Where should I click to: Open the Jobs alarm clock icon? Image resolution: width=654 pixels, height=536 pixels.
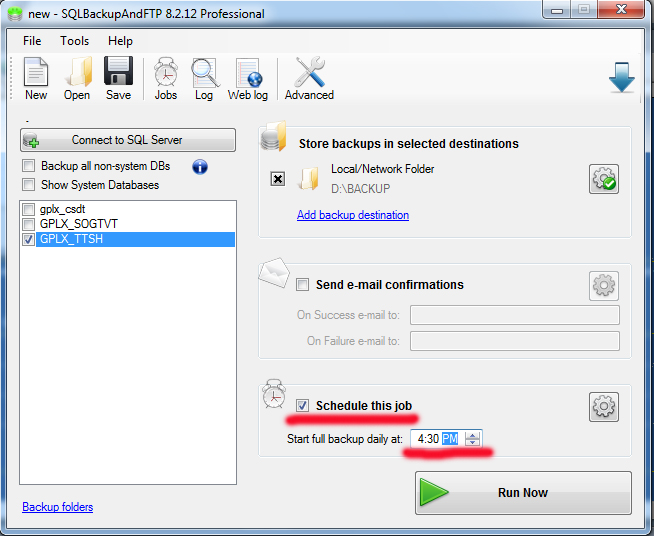(166, 79)
